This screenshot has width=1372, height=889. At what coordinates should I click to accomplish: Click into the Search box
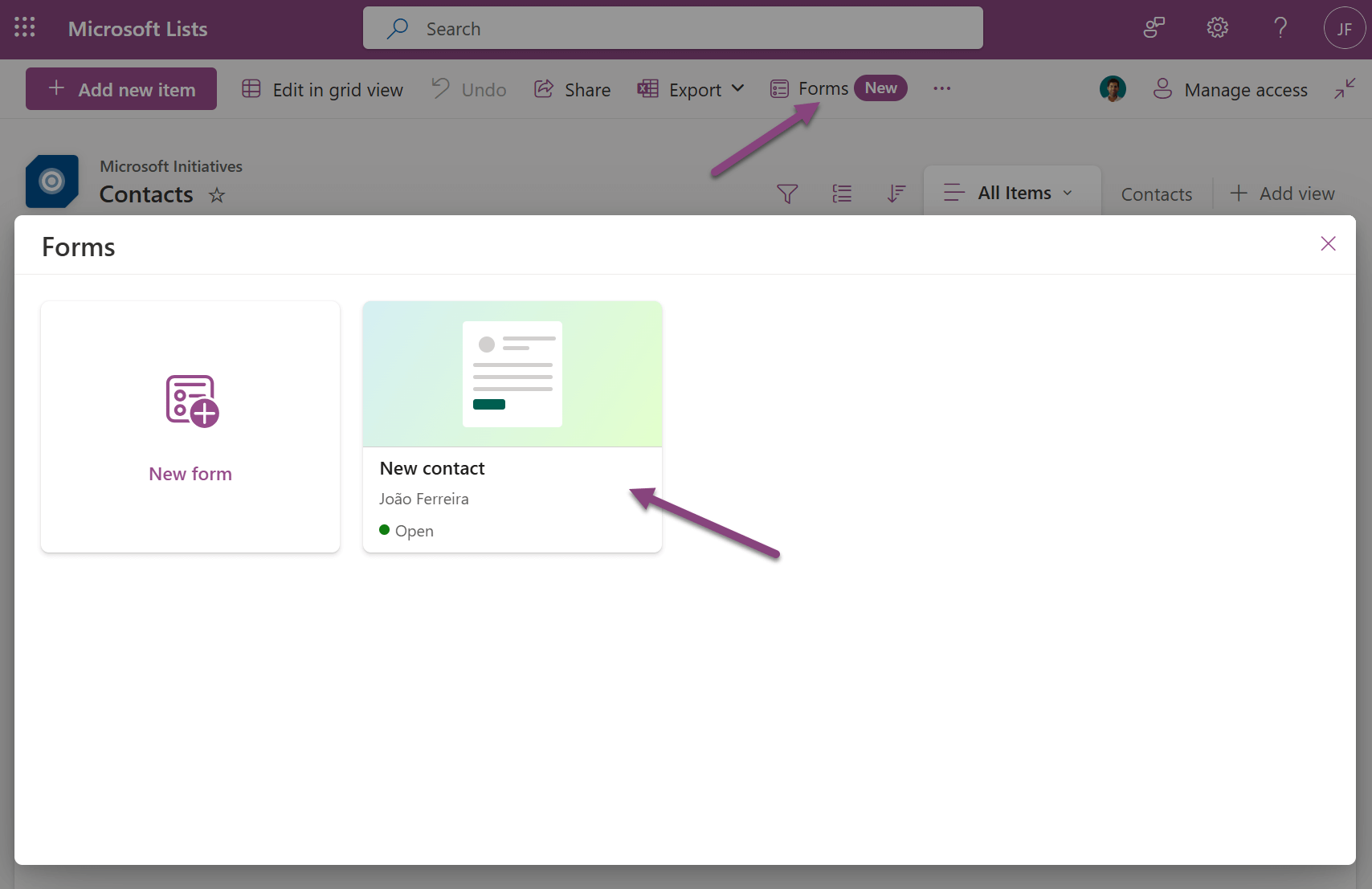pyautogui.click(x=673, y=29)
